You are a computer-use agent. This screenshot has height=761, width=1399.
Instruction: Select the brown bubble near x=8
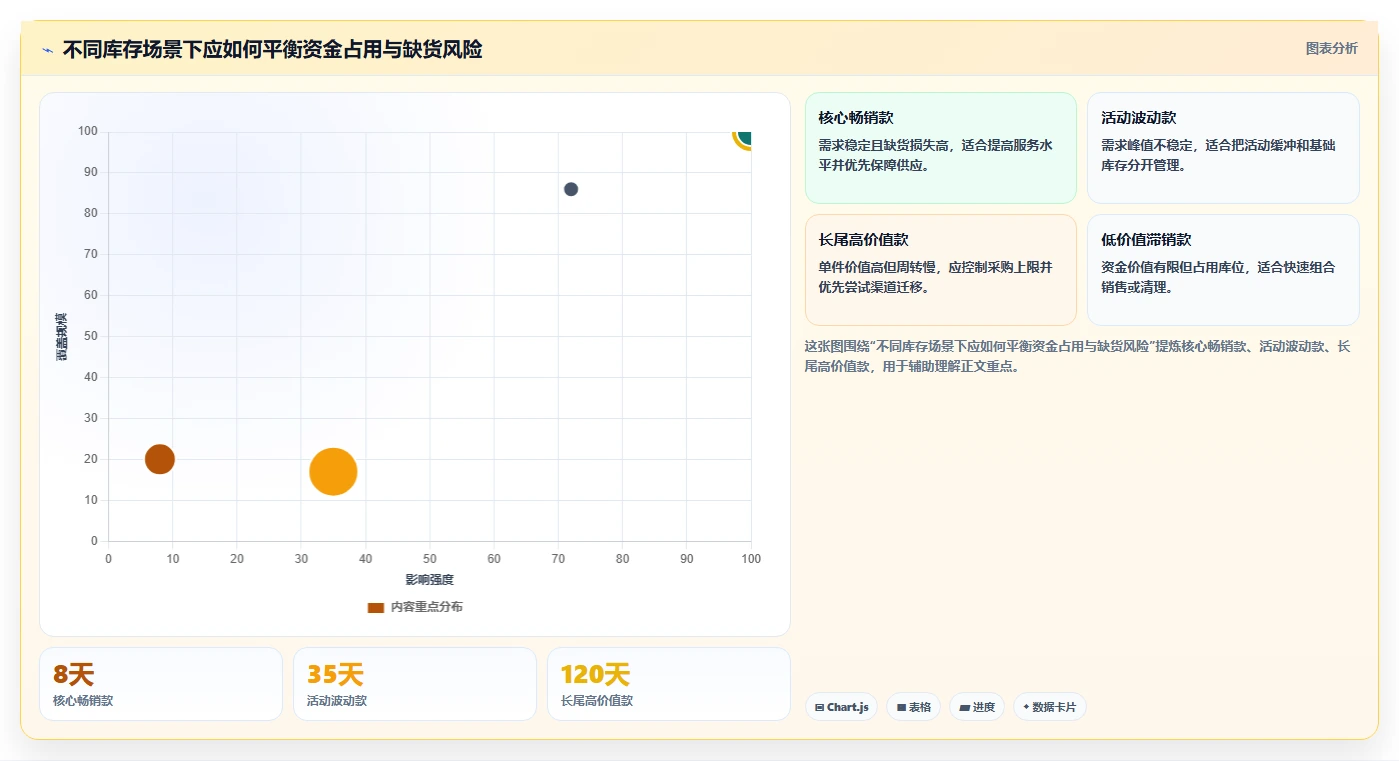pos(160,459)
